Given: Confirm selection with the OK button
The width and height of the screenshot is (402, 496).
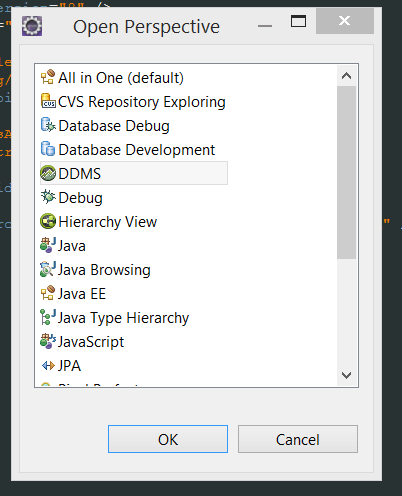Looking at the screenshot, I should coord(168,439).
